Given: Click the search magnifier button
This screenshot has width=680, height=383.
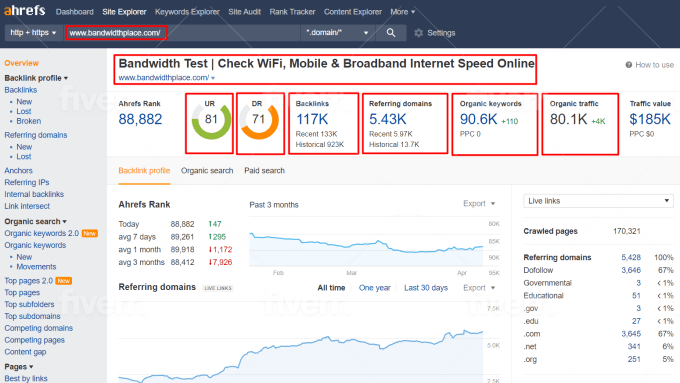Looking at the screenshot, I should pos(391,33).
